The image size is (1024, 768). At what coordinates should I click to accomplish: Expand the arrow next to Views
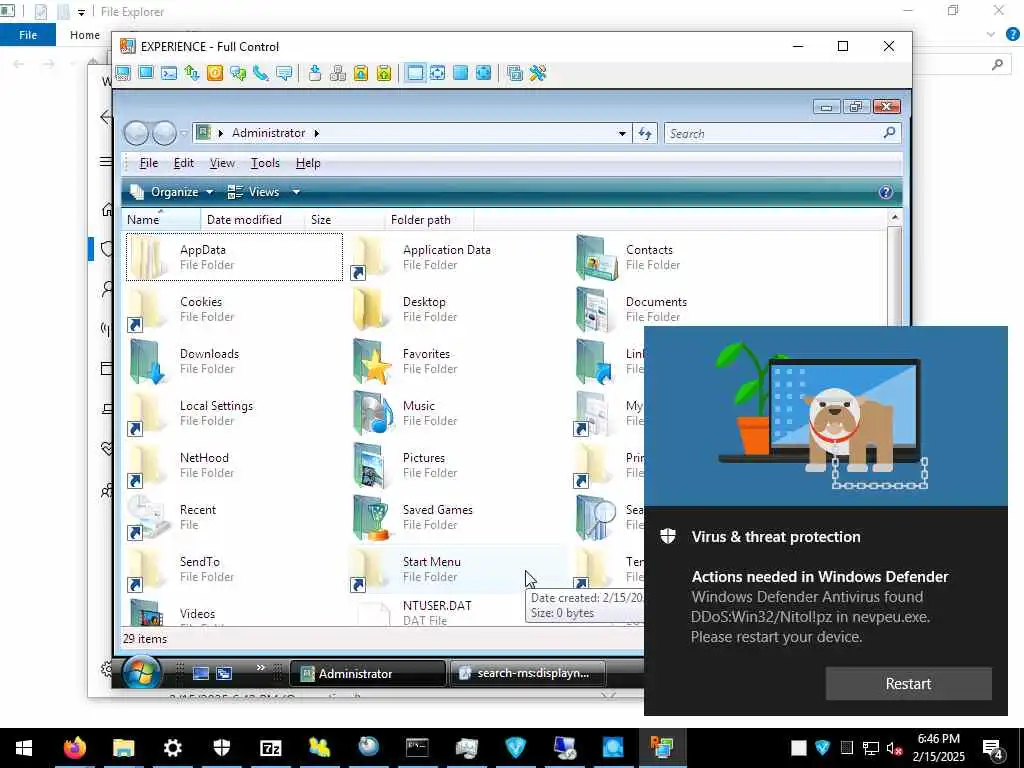point(296,192)
